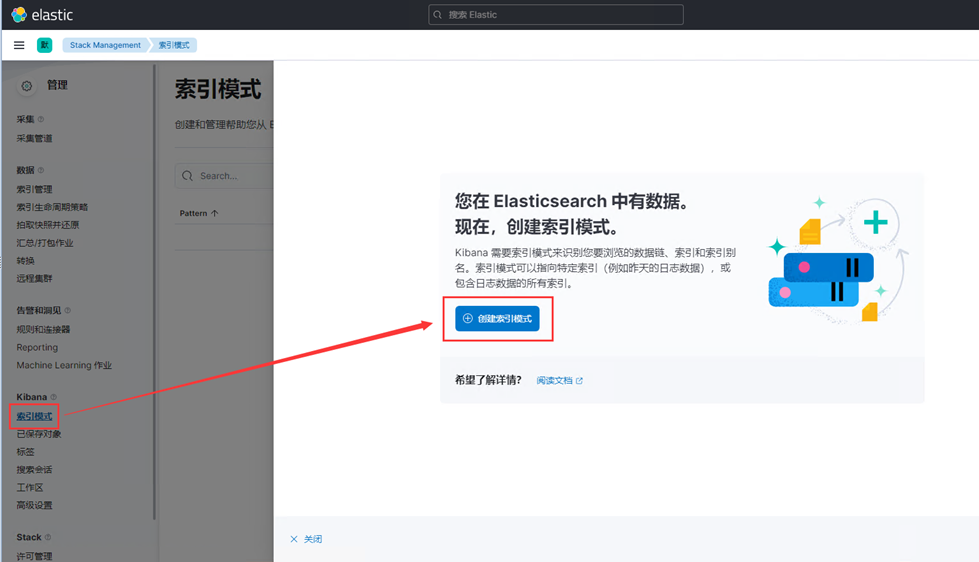Open 已保存对象 in the sidebar

pyautogui.click(x=39, y=433)
